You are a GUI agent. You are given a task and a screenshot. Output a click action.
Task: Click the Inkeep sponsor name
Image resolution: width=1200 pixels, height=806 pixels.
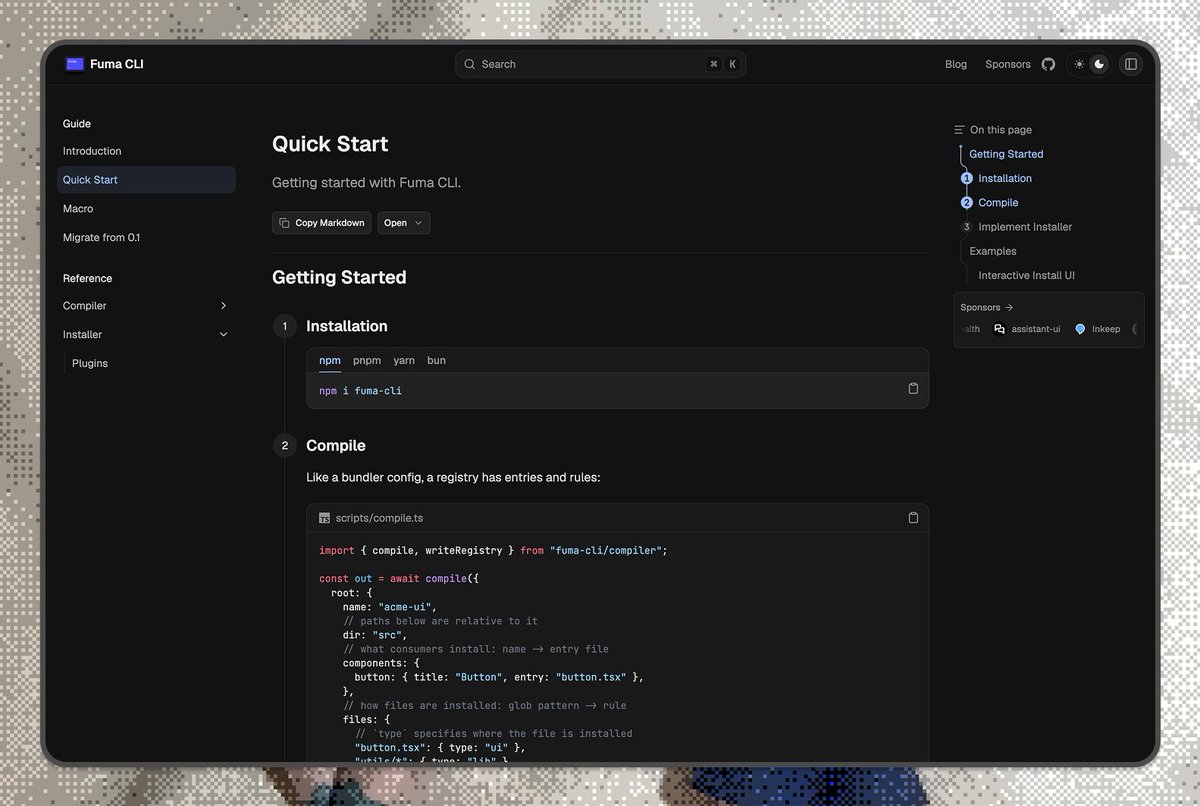tap(1106, 329)
